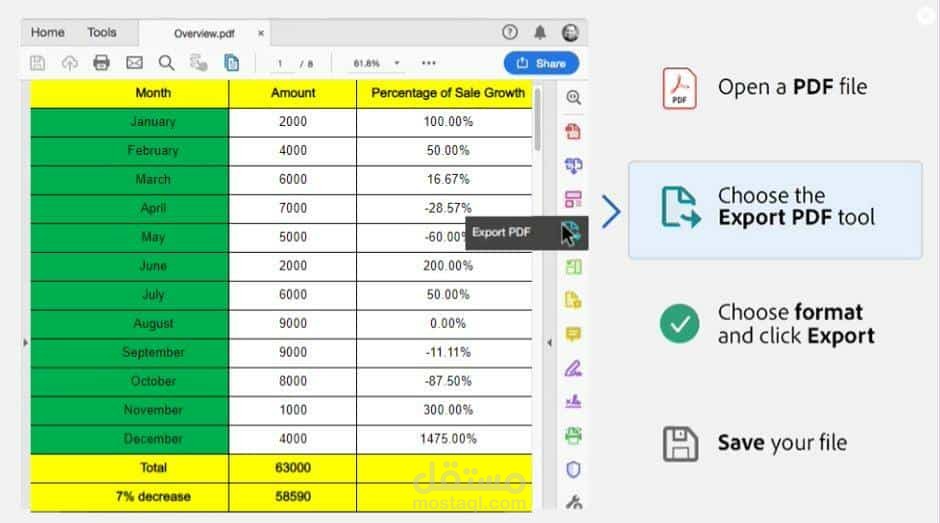
Task: Open the yellow Comment tool in sidebar
Action: (573, 334)
